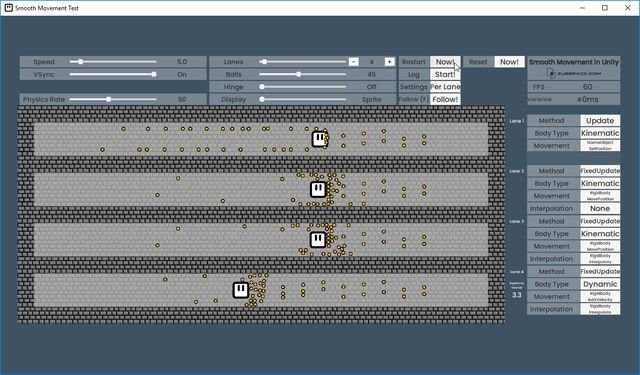
Task: Click the Display value Sprite
Action: click(x=371, y=100)
